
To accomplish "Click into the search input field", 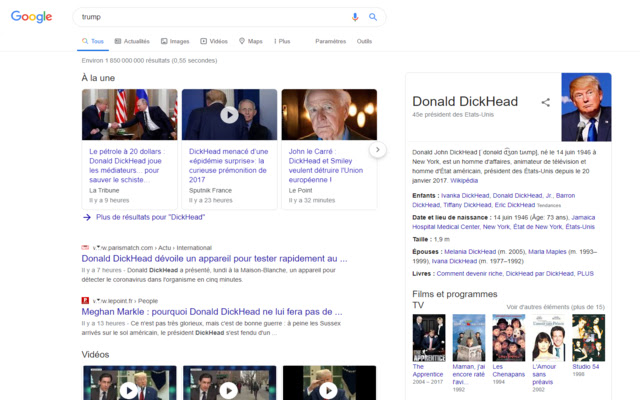I will [212, 17].
